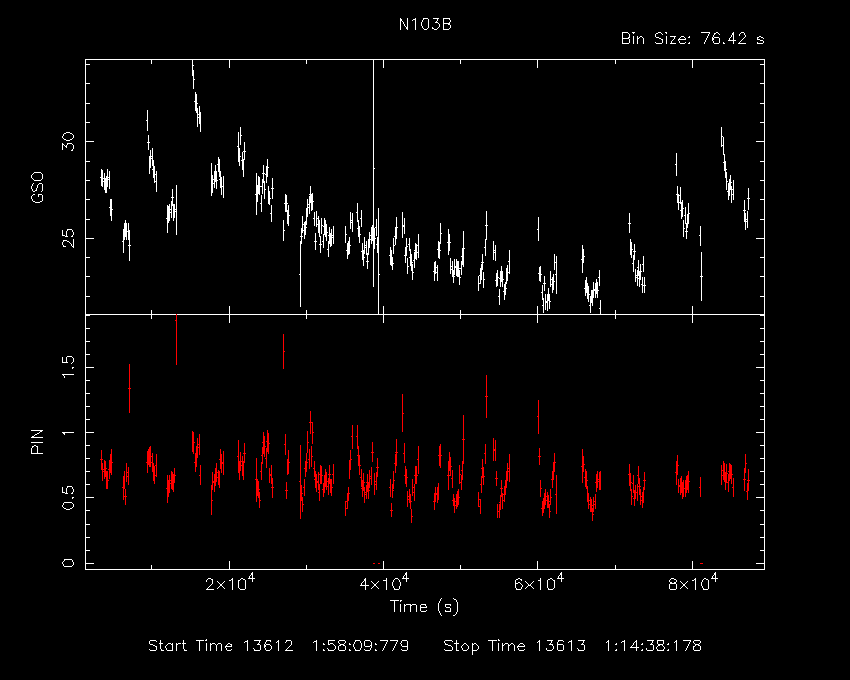Click the GSO y-axis label
The height and width of the screenshot is (680, 850).
pos(37,187)
